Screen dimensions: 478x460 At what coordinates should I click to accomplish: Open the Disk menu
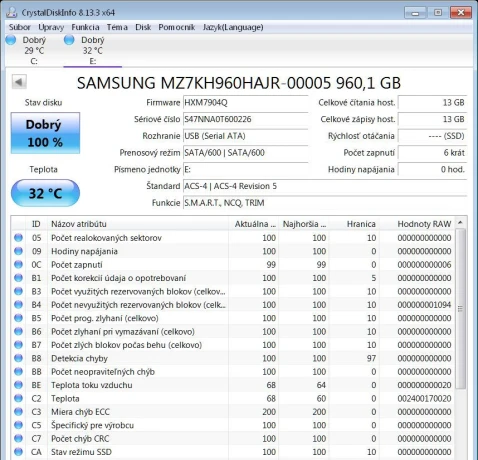tap(143, 27)
